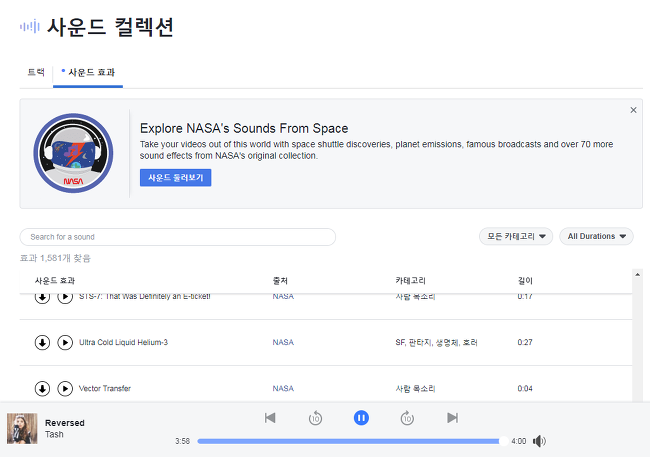
Task: Close the NASA Sounds From Space banner
Action: pos(633,110)
